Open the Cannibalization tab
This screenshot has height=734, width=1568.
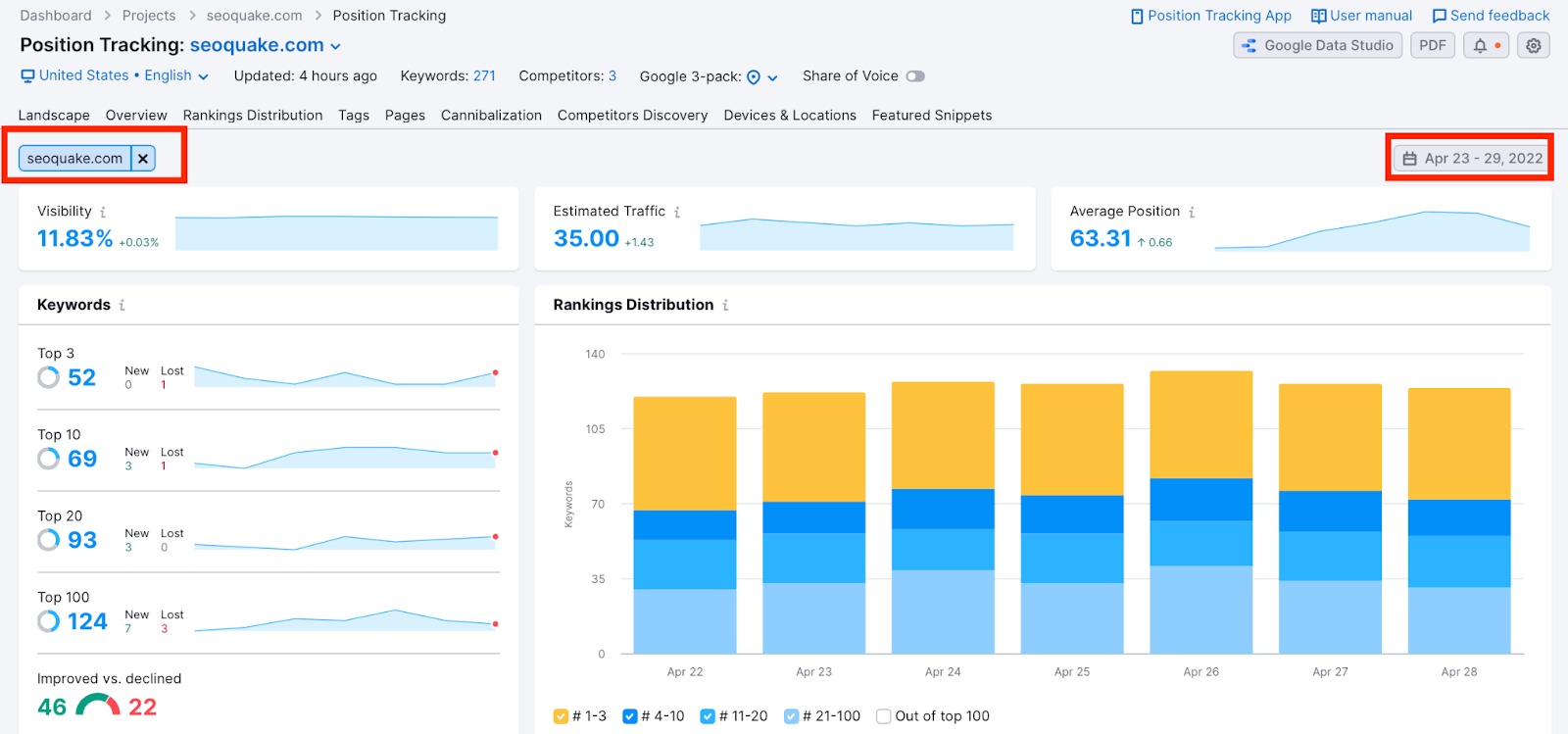pos(491,116)
